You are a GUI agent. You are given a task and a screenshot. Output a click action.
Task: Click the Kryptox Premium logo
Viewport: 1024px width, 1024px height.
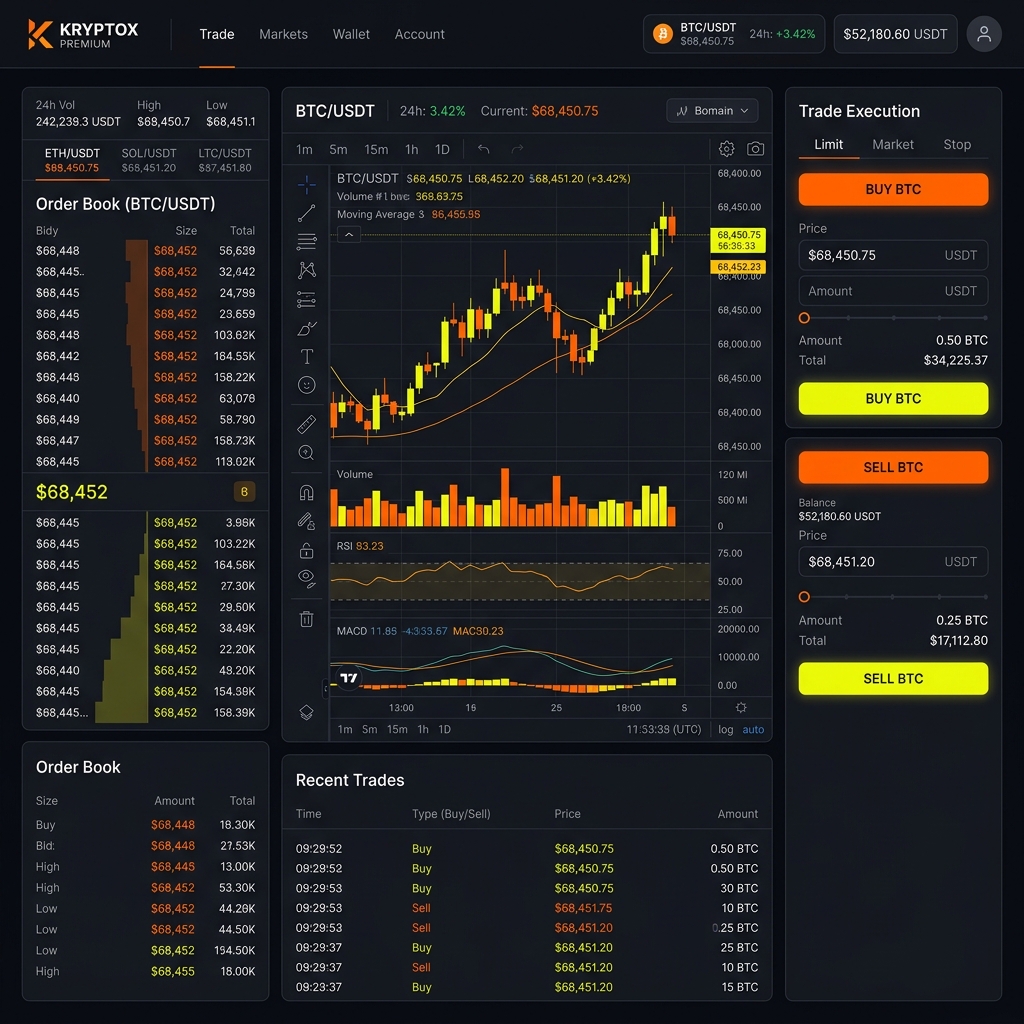coord(83,34)
